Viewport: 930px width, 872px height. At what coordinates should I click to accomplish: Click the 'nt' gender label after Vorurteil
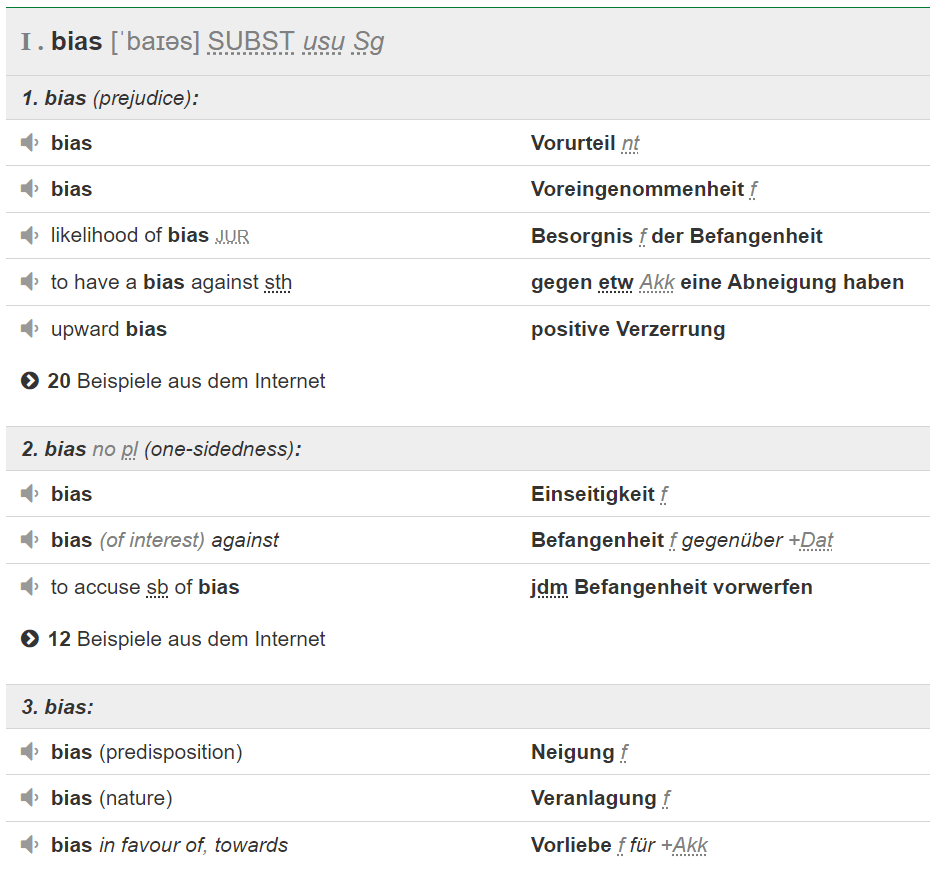(630, 144)
